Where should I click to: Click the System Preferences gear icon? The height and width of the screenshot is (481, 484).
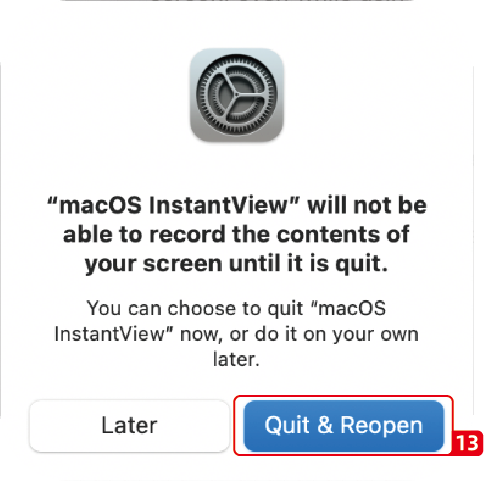coord(236,95)
